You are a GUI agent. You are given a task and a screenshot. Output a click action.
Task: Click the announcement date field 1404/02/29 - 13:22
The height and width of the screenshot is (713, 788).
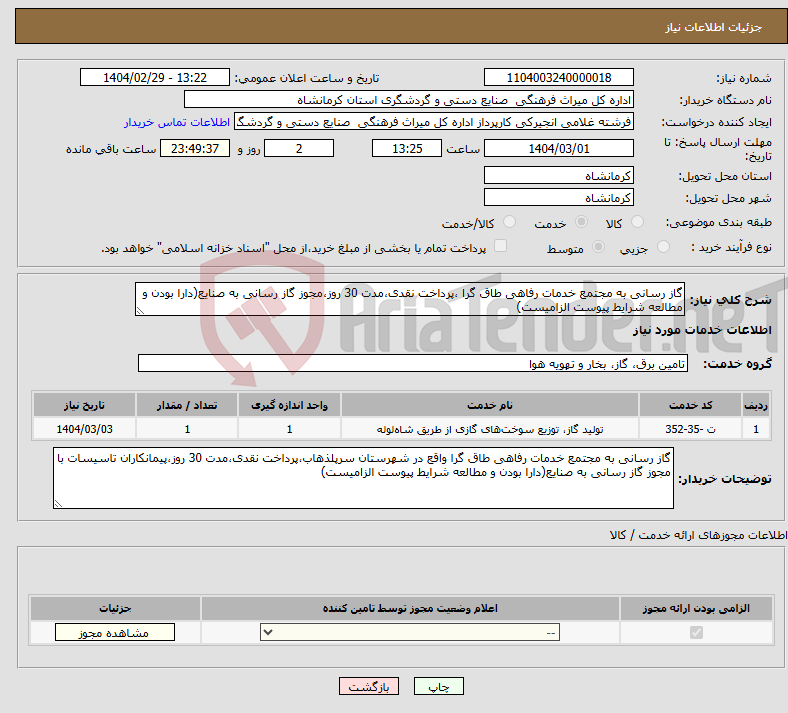tap(155, 77)
